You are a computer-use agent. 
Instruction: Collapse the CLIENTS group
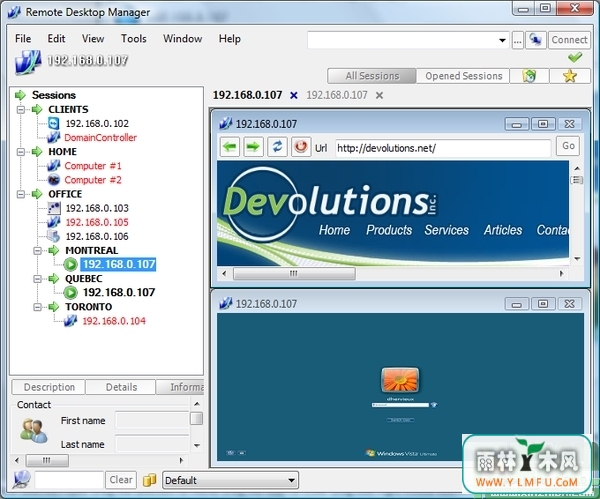click(21, 110)
